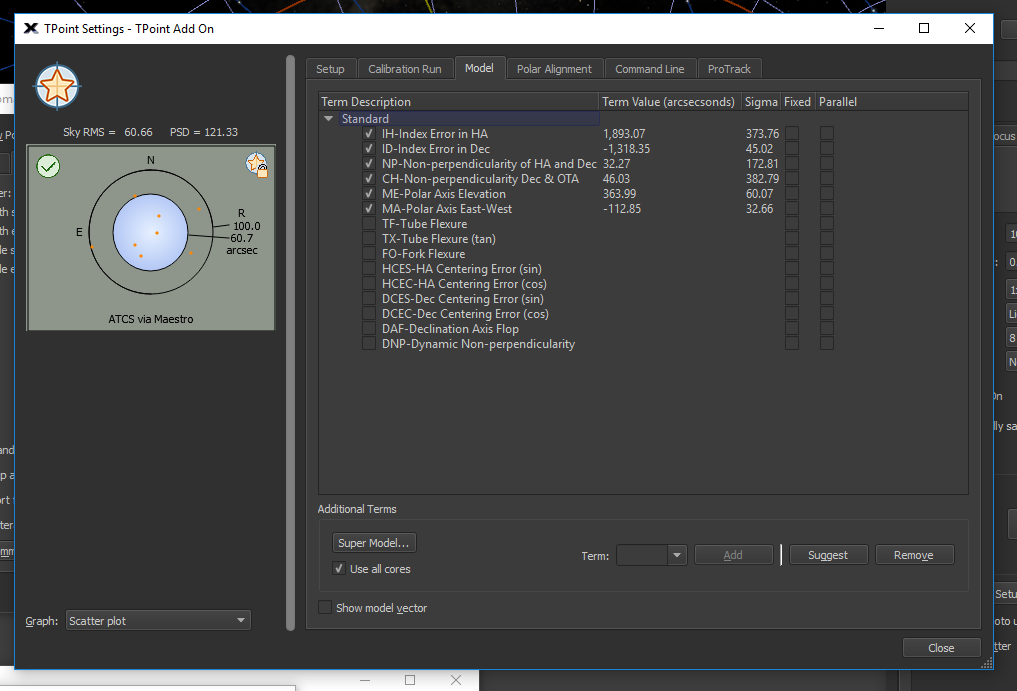1017x691 pixels.
Task: Click the Term Description column header
Action: [x=458, y=102]
